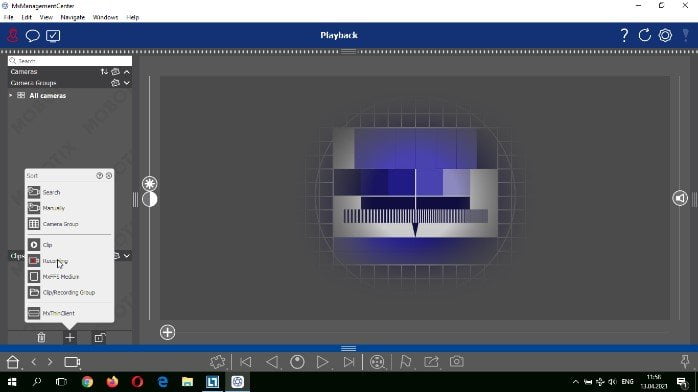
Task: Click the contrast half-circle icon
Action: (150, 199)
